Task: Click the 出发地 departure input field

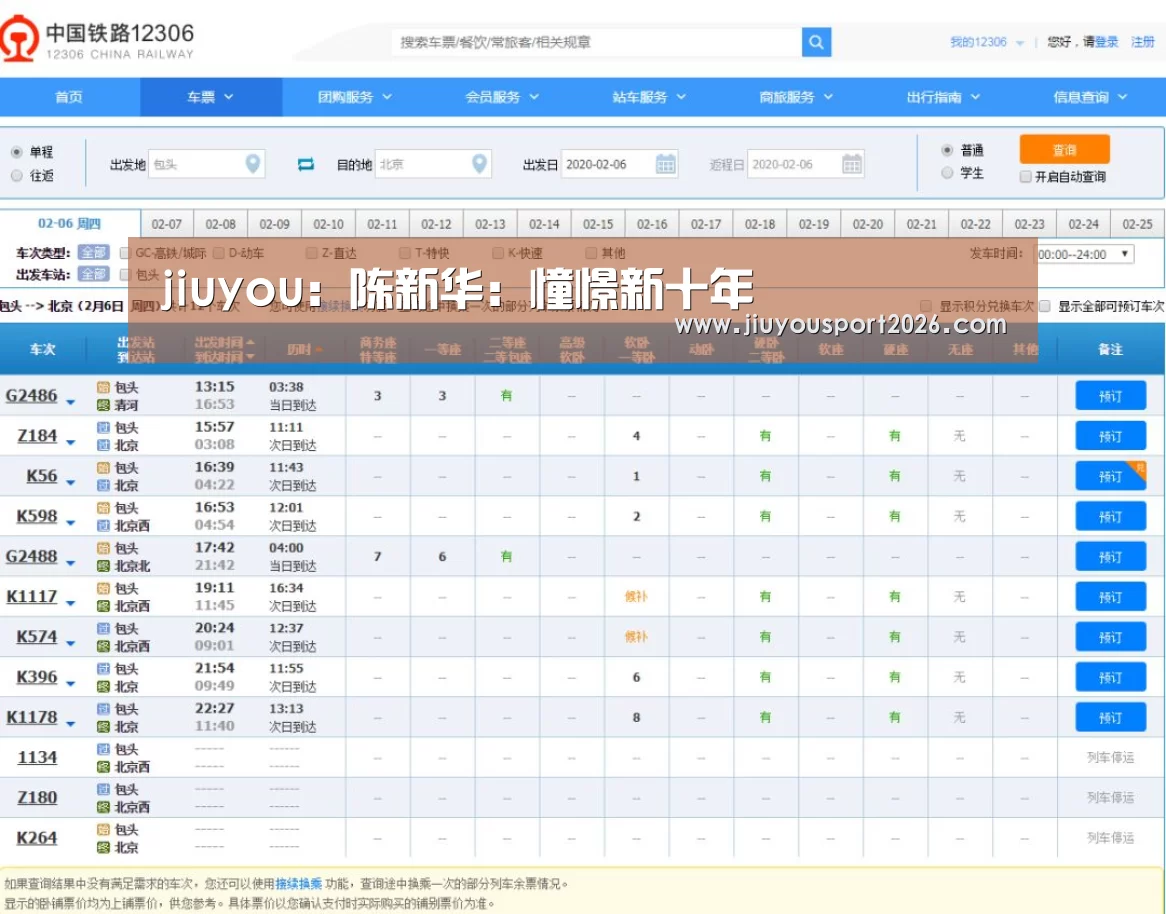Action: point(207,164)
